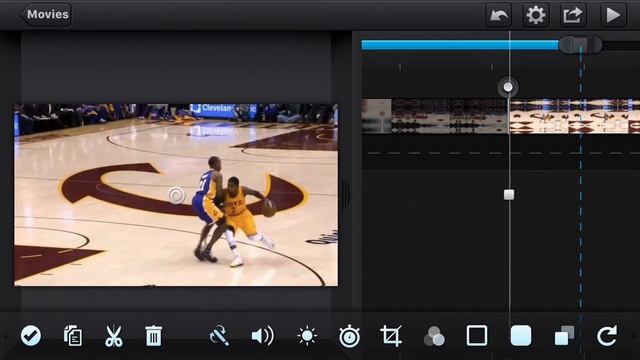Viewport: 640px width, 360px height.
Task: Split clip with the scissors icon
Action: [x=113, y=336]
